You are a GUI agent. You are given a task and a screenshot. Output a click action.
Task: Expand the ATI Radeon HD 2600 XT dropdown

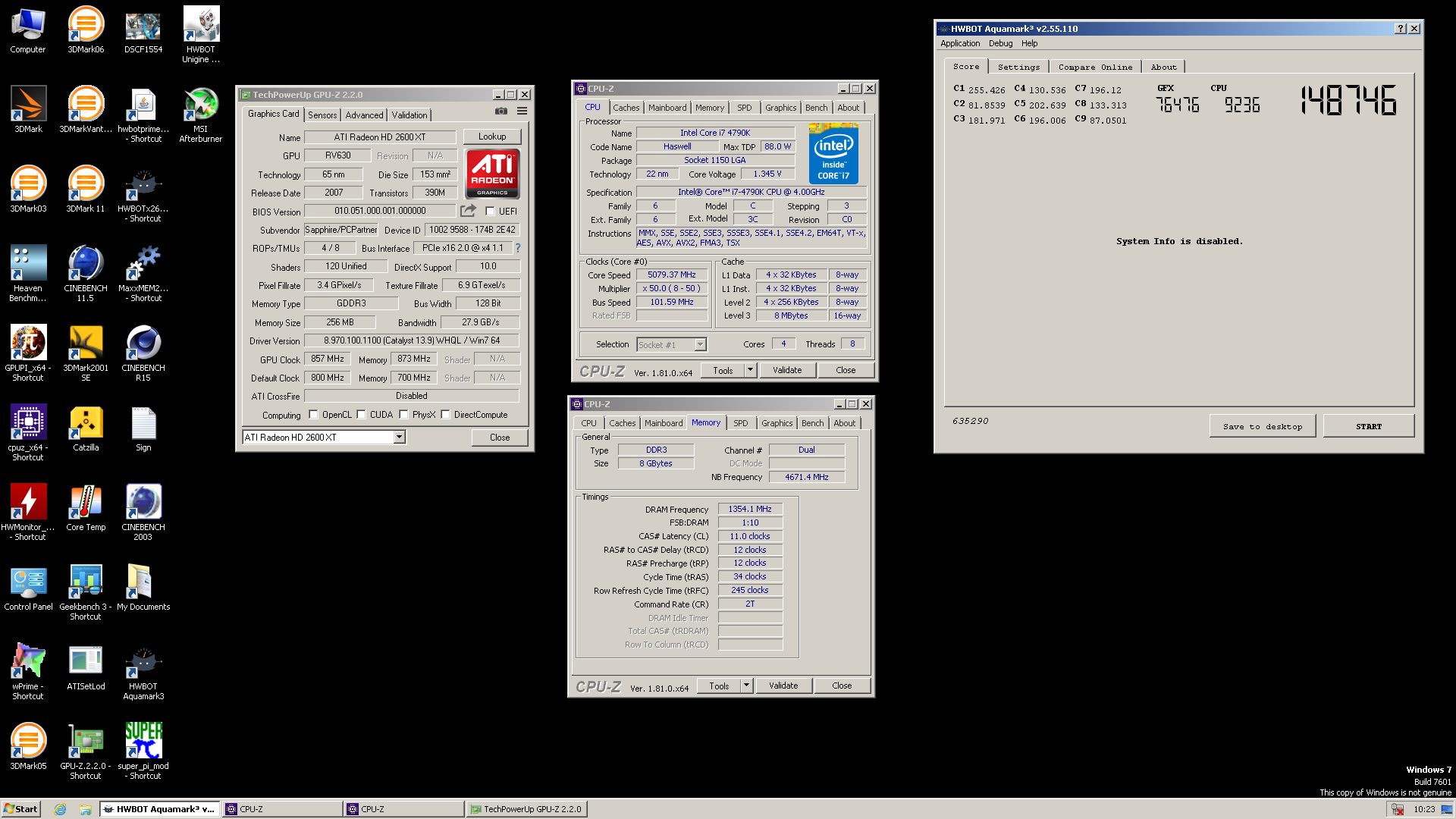(x=399, y=438)
